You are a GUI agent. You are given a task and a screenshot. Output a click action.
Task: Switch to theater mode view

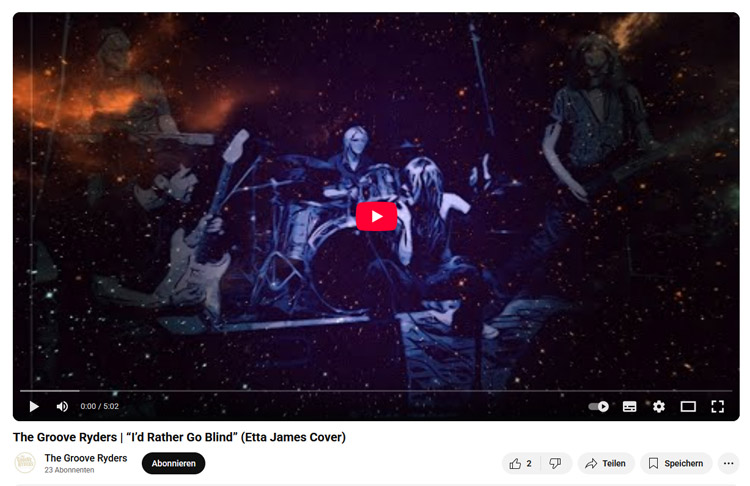[688, 407]
